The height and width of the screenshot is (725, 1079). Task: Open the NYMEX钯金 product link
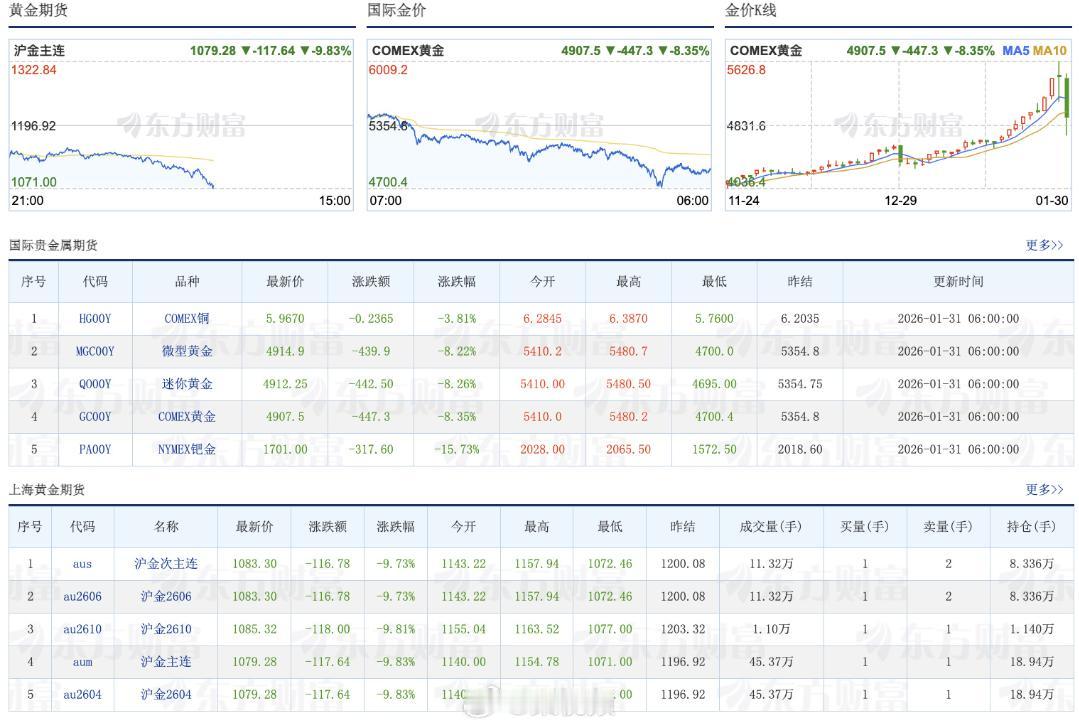pos(186,449)
